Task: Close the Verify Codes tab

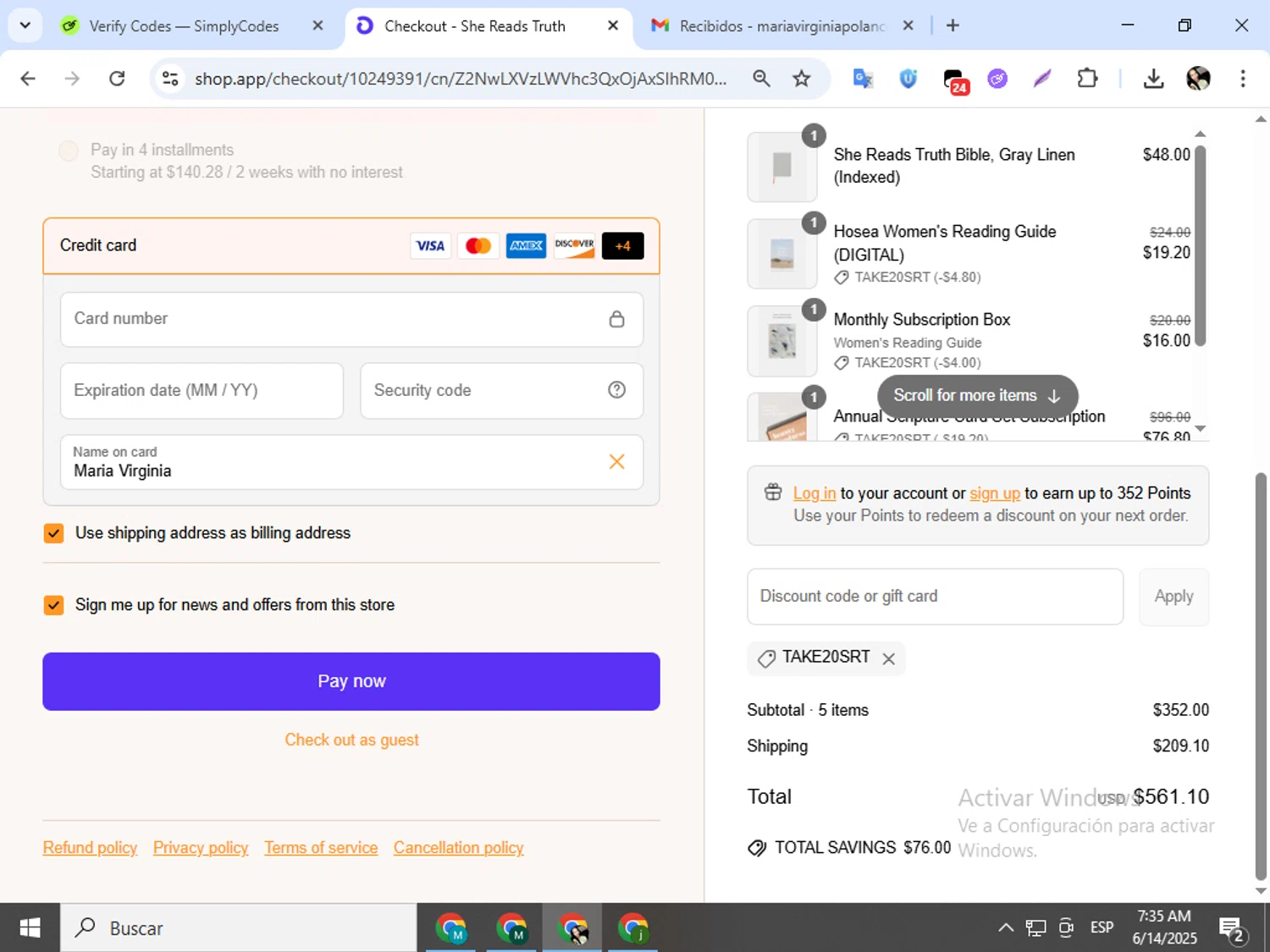Action: [317, 25]
